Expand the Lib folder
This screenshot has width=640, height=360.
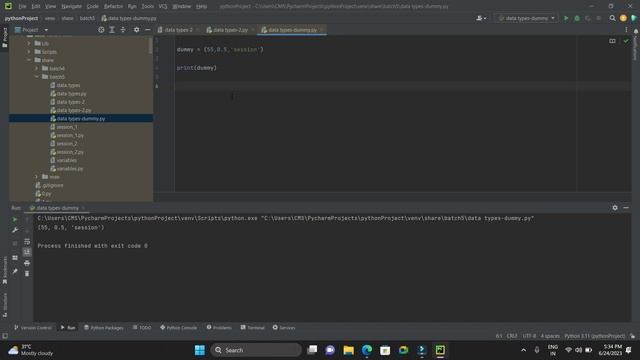[29, 43]
